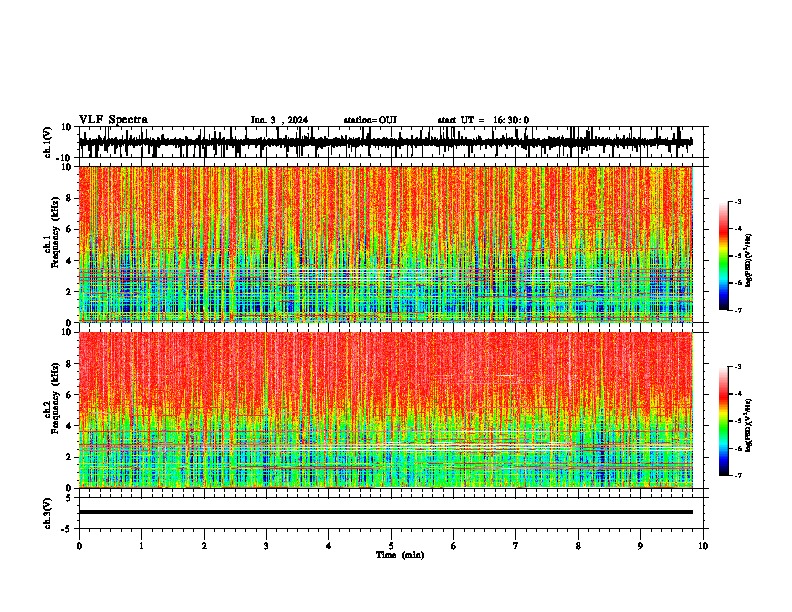Select the date text "Jan. 3 , 2024"
This screenshot has height=612, width=792.
click(279, 120)
